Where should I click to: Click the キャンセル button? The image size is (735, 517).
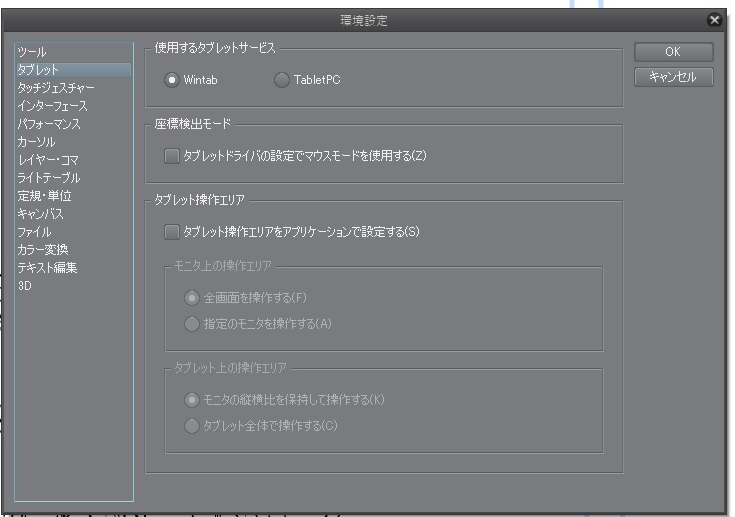674,77
